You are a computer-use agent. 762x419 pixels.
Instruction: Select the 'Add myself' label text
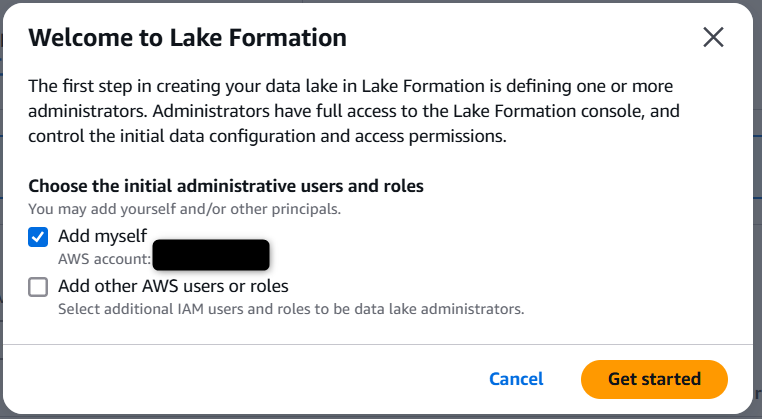click(103, 236)
